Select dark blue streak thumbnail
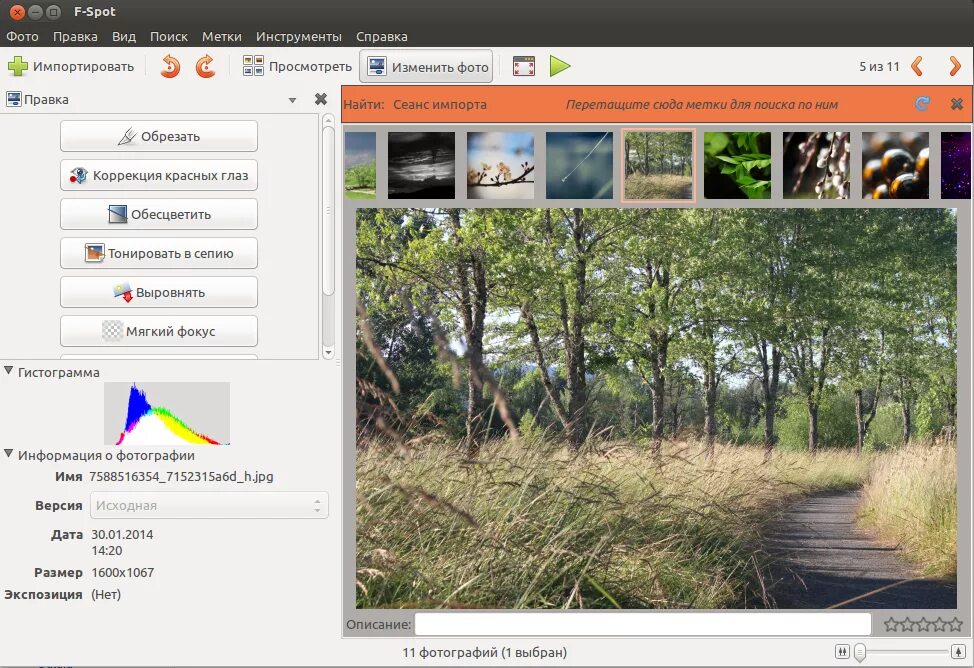The width and height of the screenshot is (974, 668). click(x=580, y=165)
